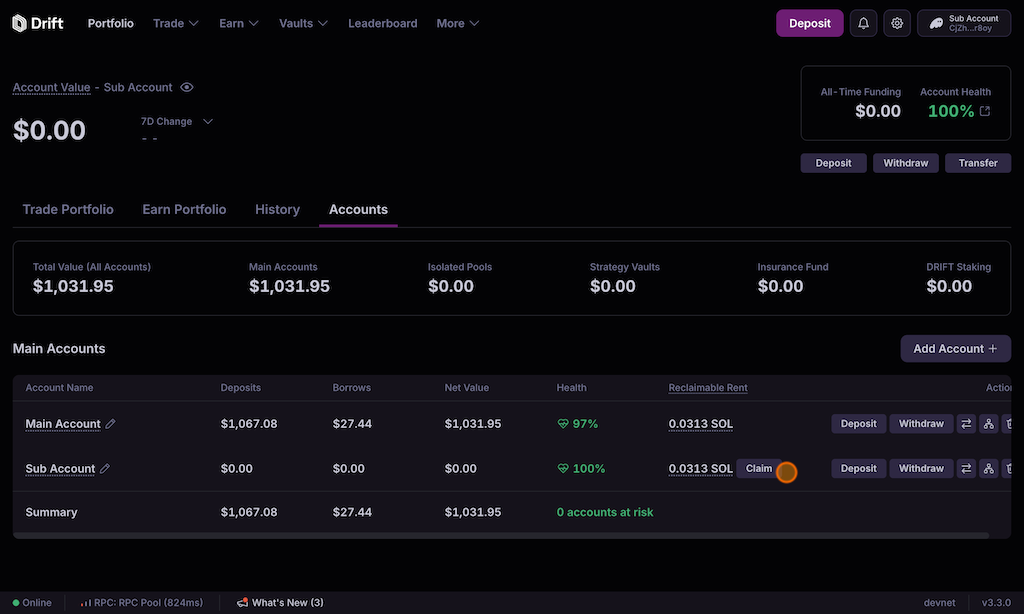Click the delegate icon in the Sub Account row
Screen dimensions: 1024x614
[x=988, y=469]
